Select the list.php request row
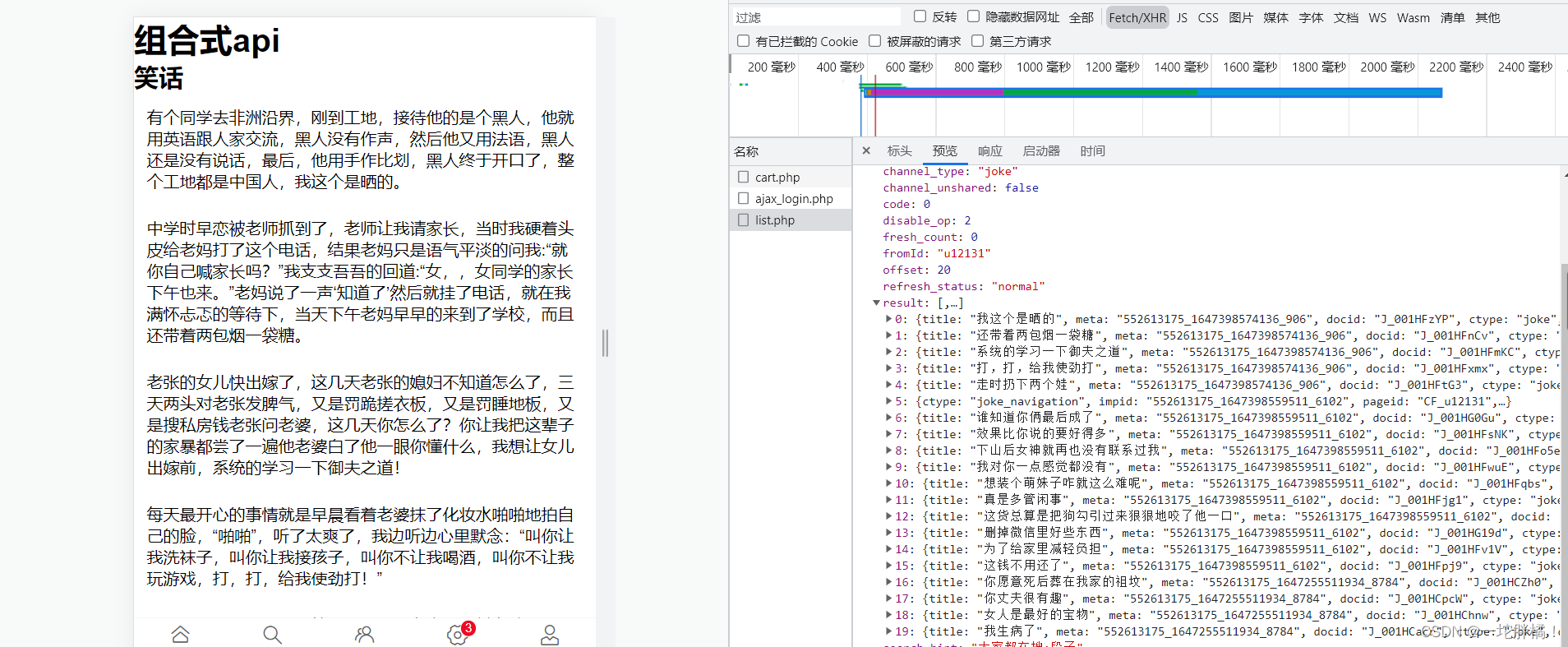The height and width of the screenshot is (647, 1568). pyautogui.click(x=791, y=220)
